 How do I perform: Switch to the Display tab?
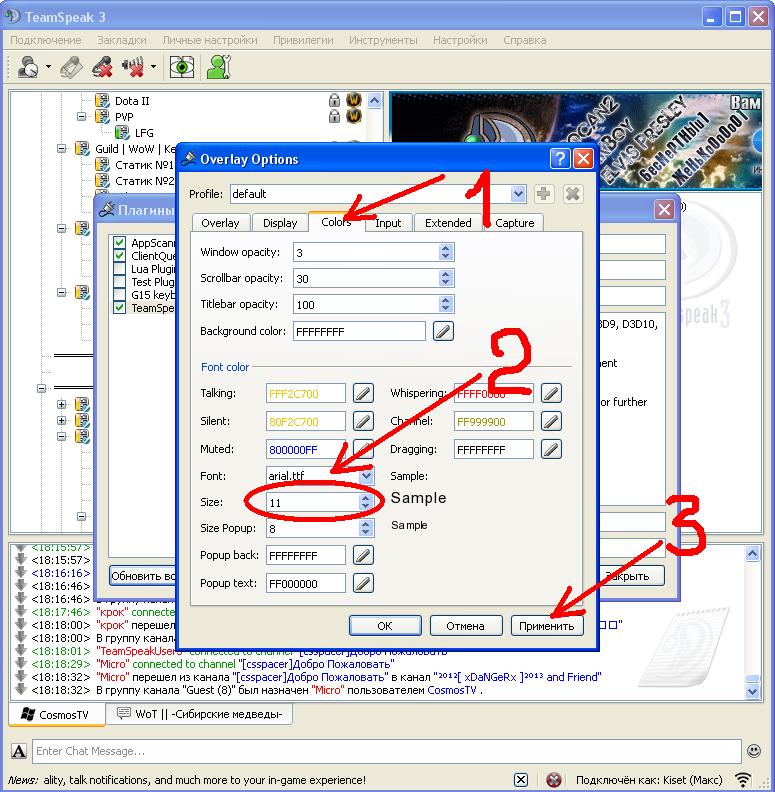coord(280,223)
